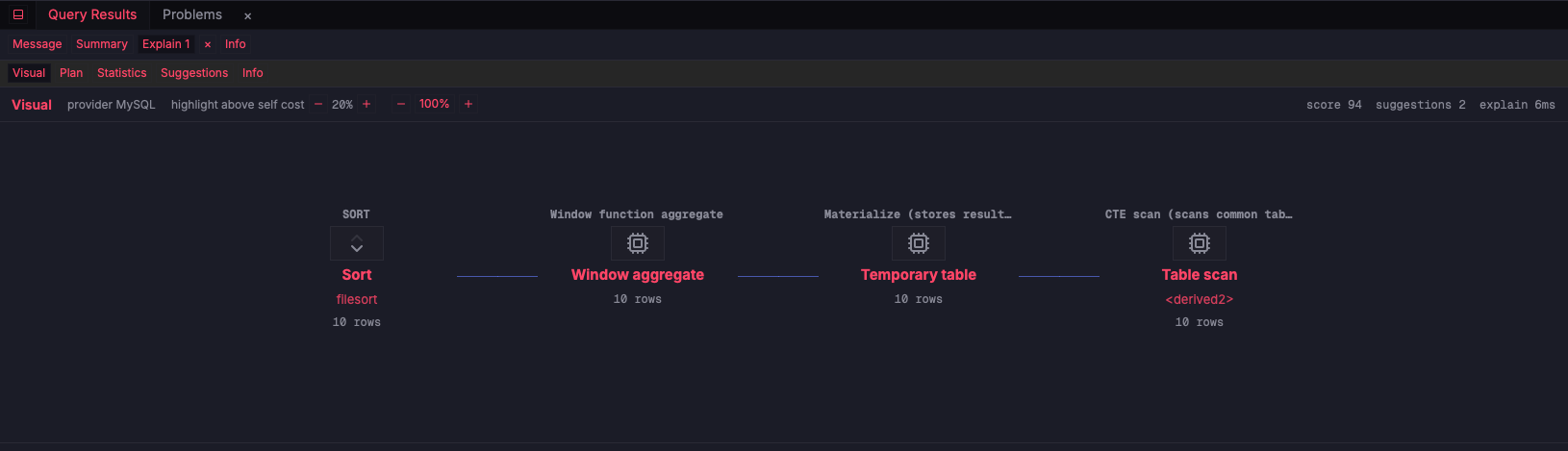Click the 100% zoom level value
Image resolution: width=1568 pixels, height=451 pixels.
point(435,104)
